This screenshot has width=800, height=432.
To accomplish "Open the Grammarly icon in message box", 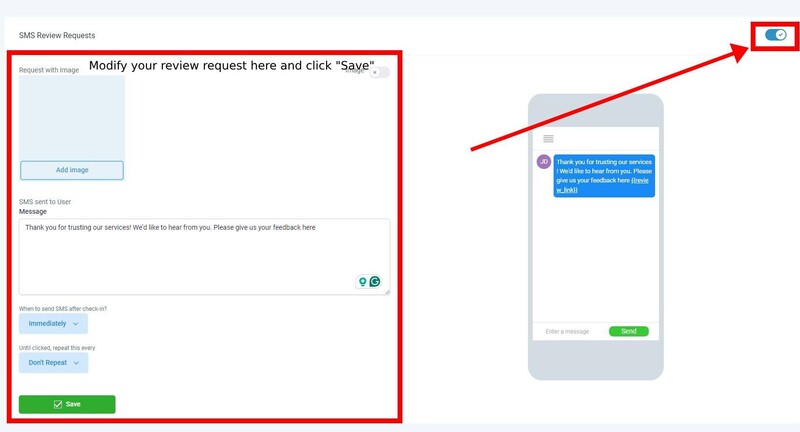I will click(x=375, y=281).
